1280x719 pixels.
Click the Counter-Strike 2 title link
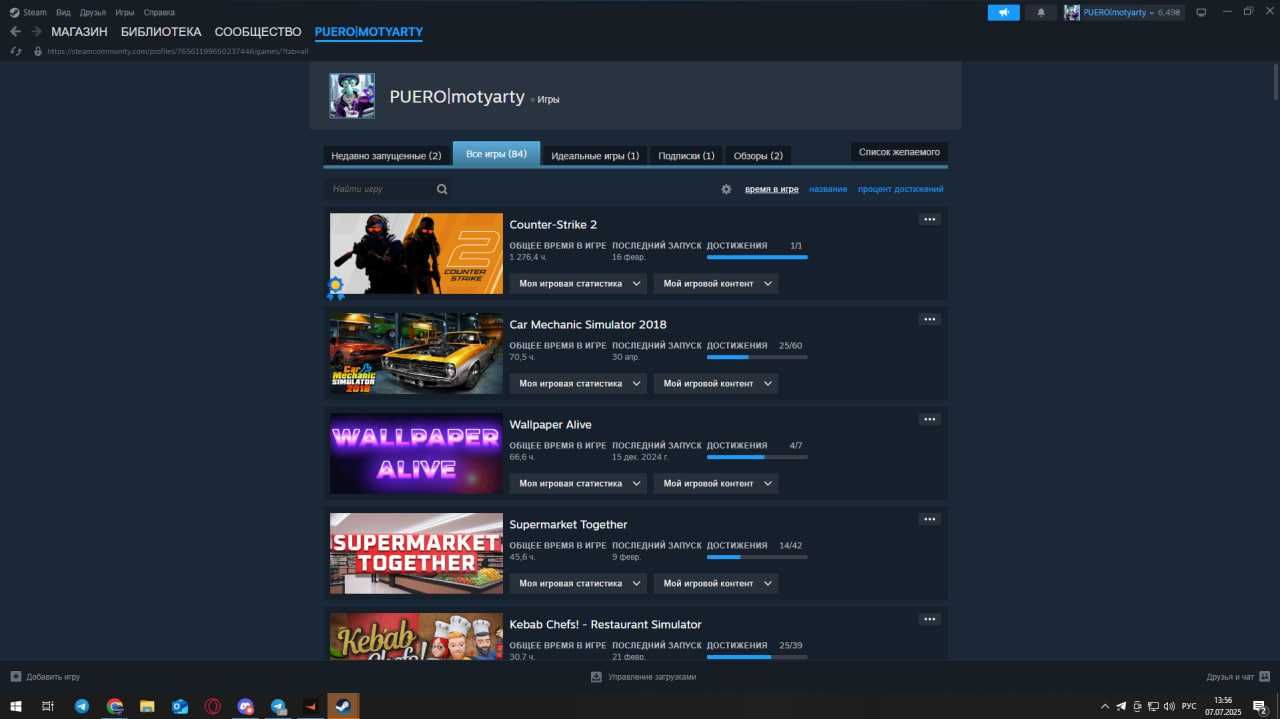click(x=553, y=224)
